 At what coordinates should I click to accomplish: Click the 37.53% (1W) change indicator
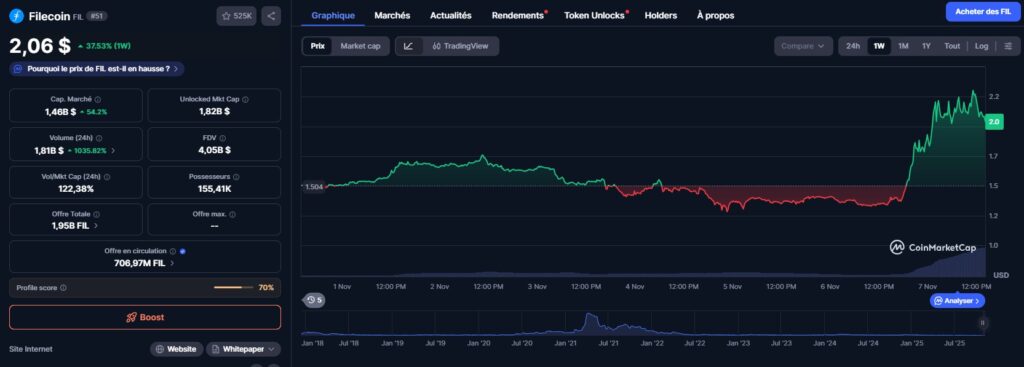(x=105, y=46)
